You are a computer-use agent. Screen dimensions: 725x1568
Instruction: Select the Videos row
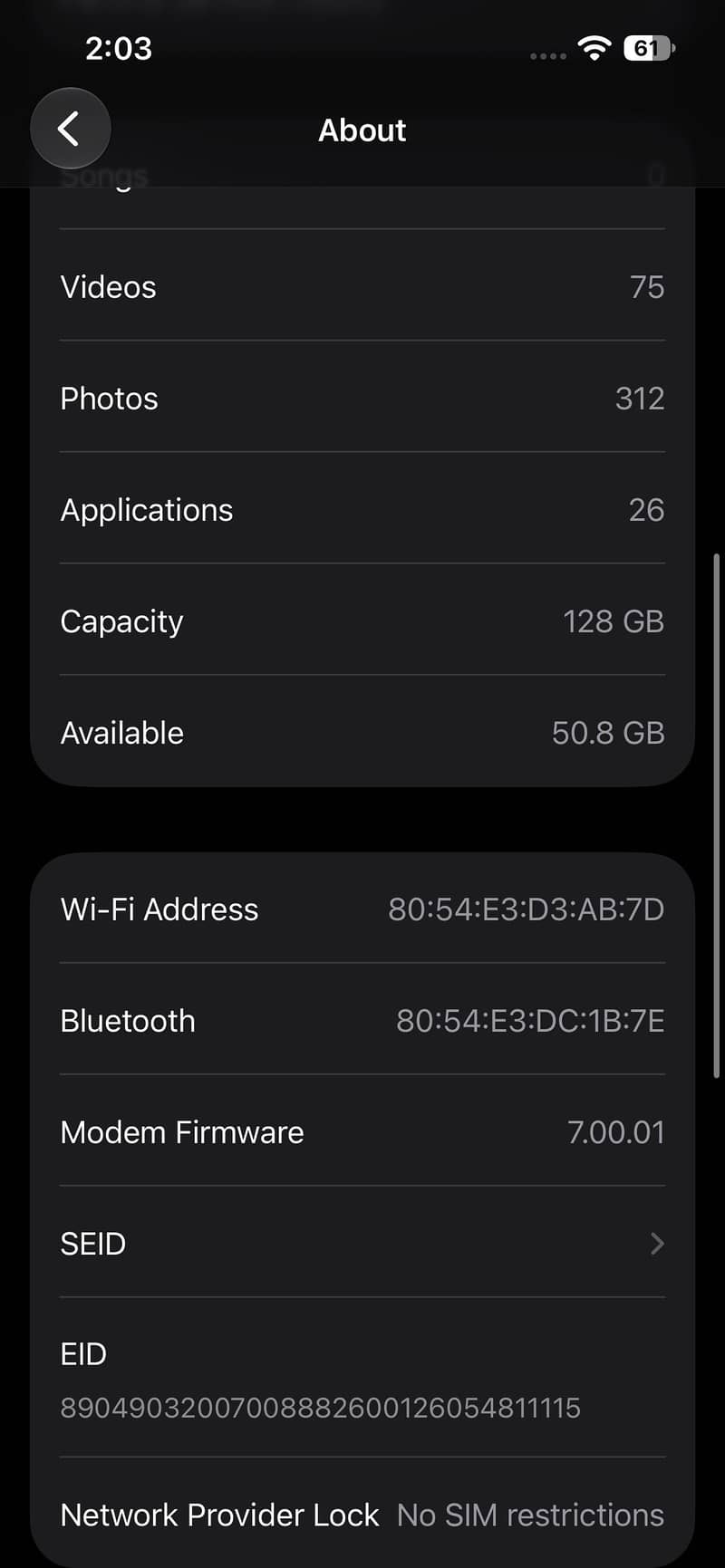tap(362, 286)
